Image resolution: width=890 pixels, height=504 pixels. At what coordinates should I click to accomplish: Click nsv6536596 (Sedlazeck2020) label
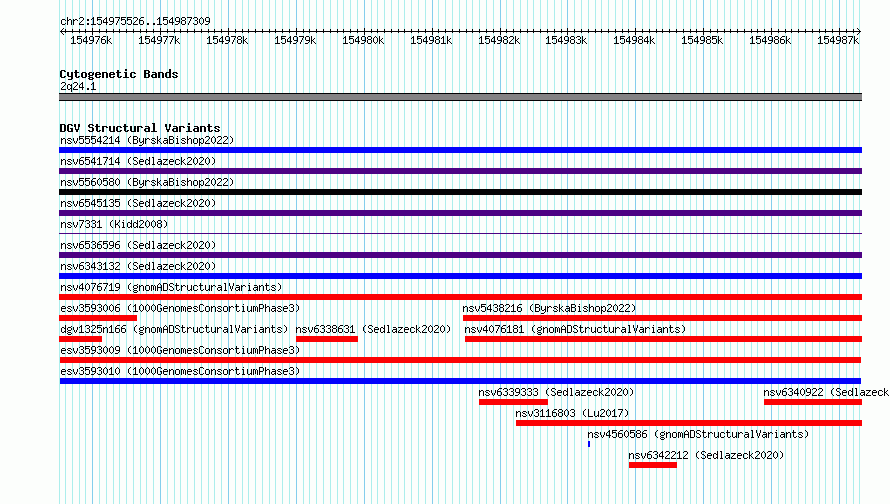click(x=138, y=245)
